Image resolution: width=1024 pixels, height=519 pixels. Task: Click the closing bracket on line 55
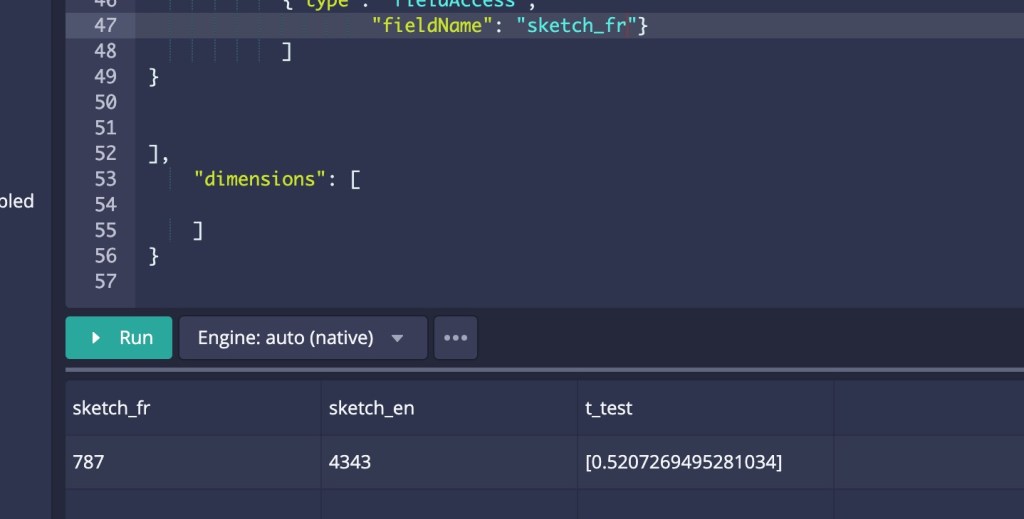click(198, 231)
